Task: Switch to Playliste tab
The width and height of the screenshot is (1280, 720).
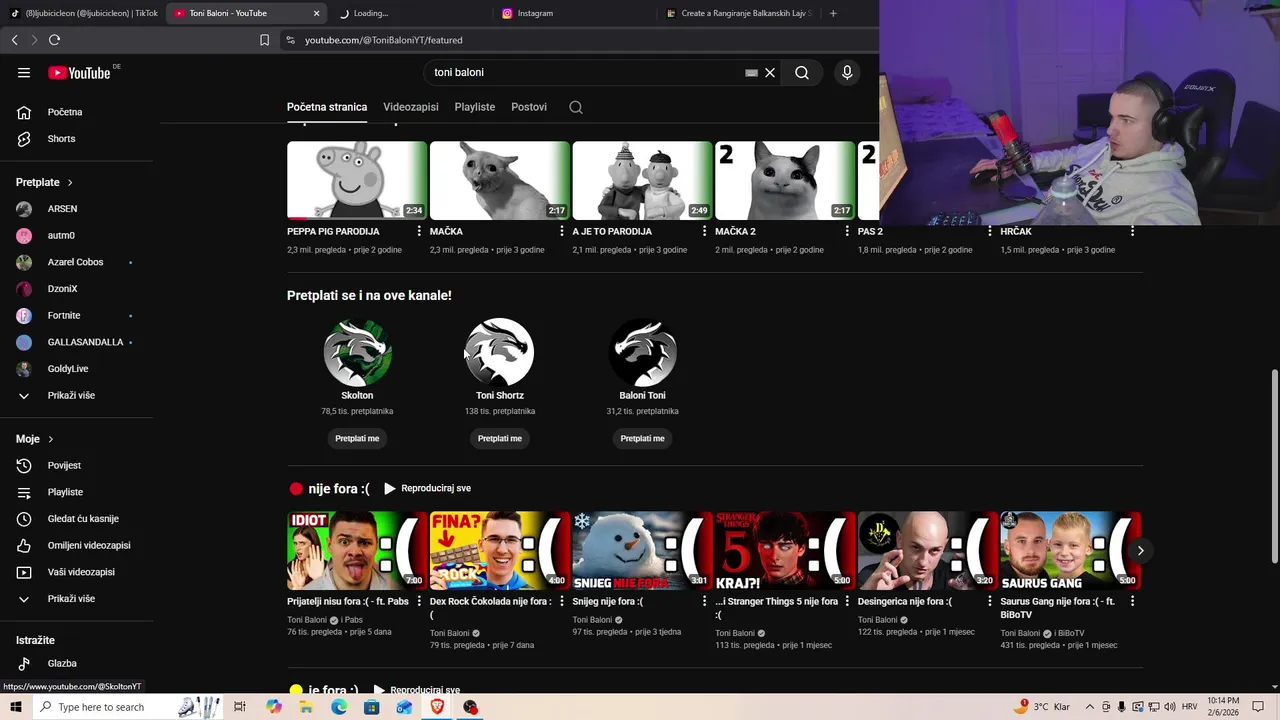Action: tap(475, 107)
